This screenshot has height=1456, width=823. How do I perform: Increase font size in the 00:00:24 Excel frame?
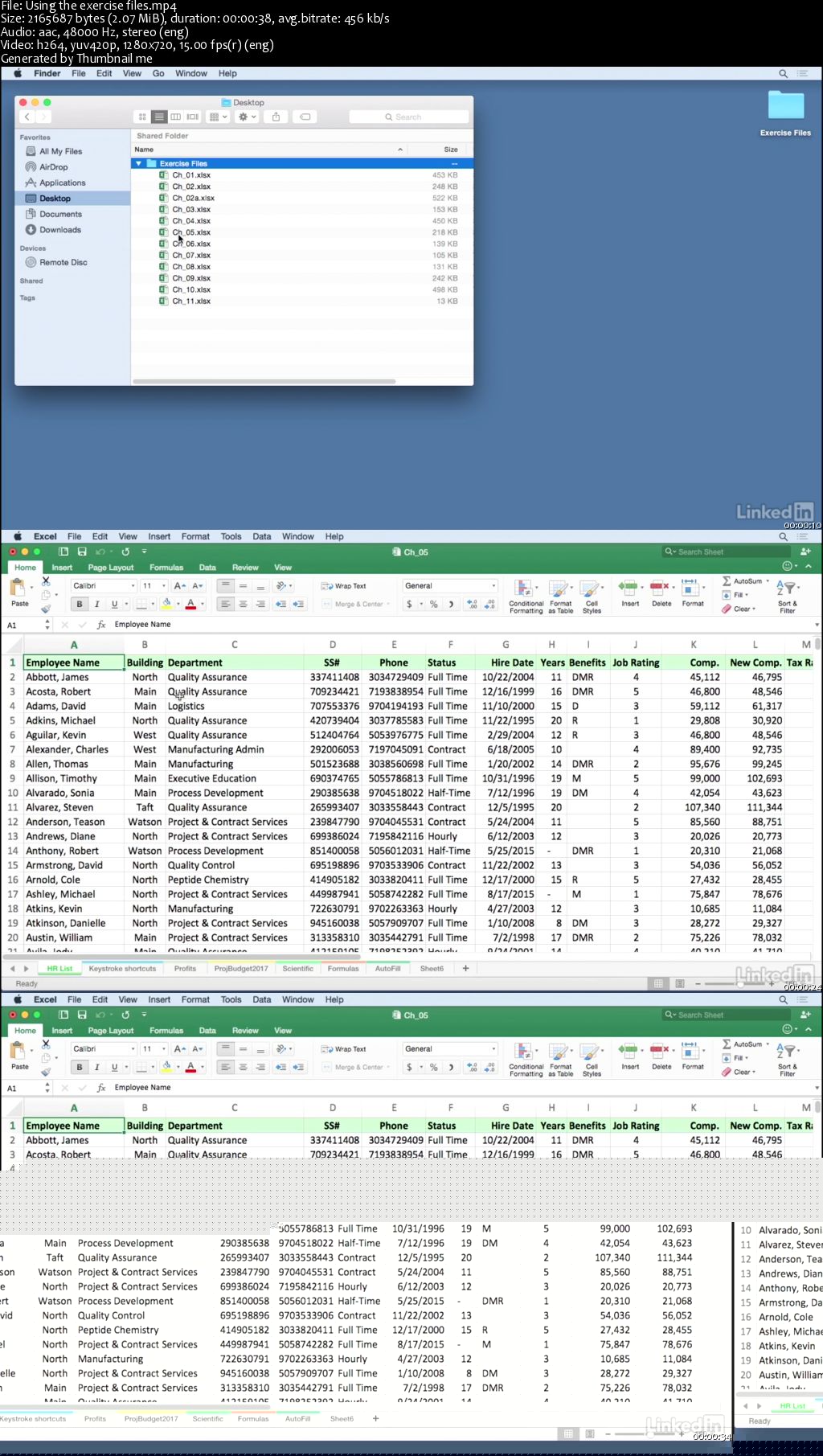(x=180, y=585)
